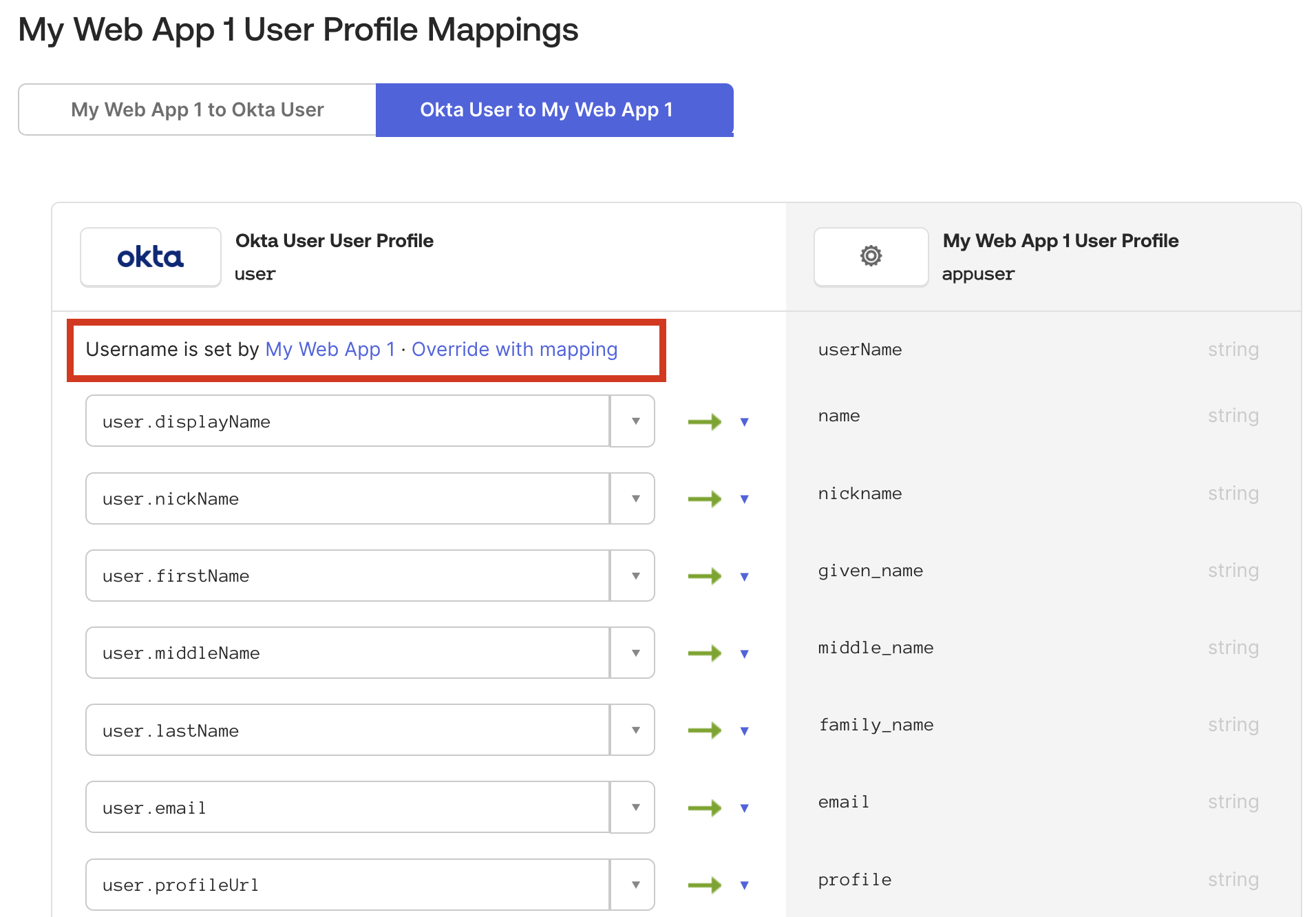
Task: Click the page title My Web App 1 User Profile Mappings
Action: pos(298,30)
